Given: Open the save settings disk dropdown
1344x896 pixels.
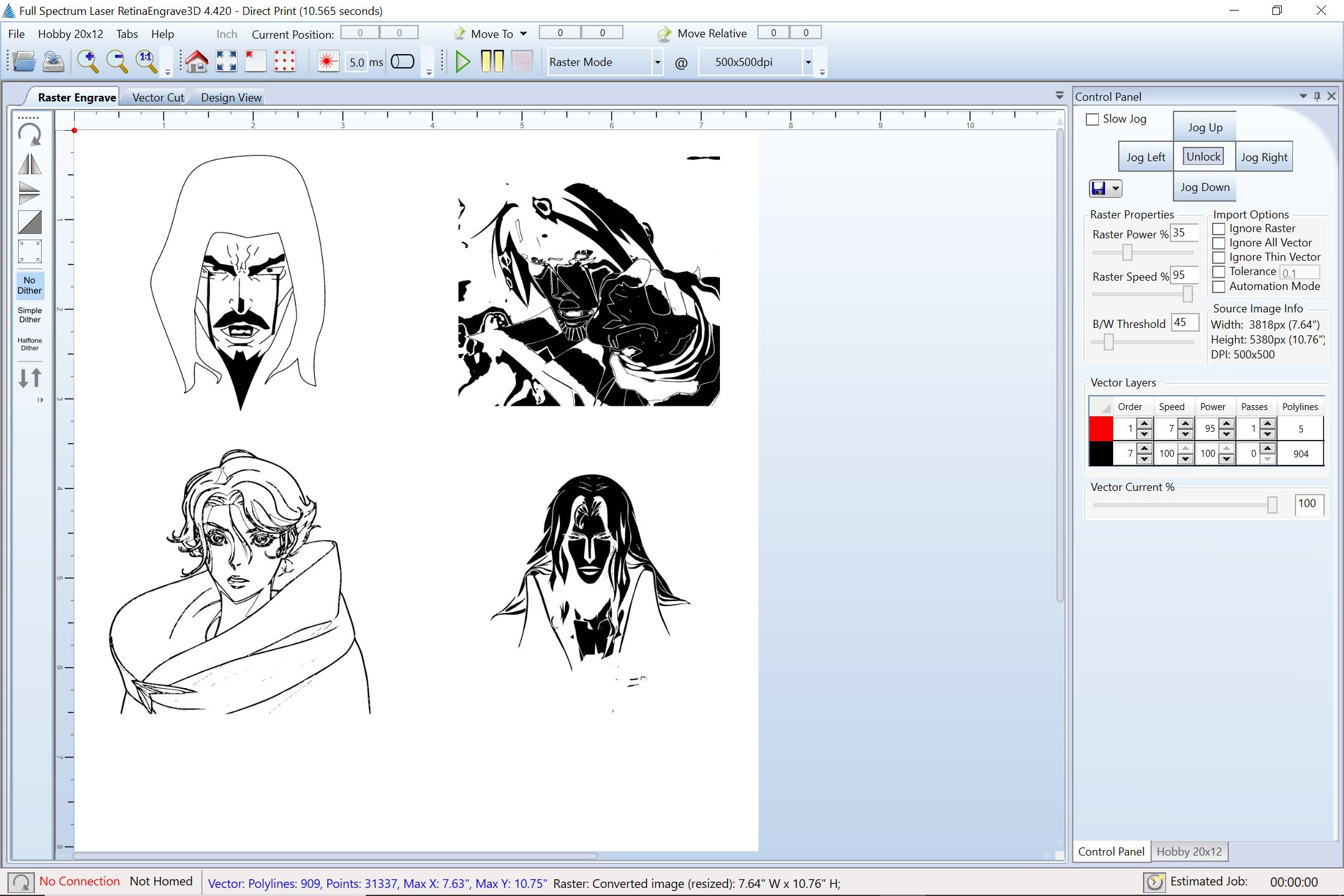Looking at the screenshot, I should tap(1116, 188).
